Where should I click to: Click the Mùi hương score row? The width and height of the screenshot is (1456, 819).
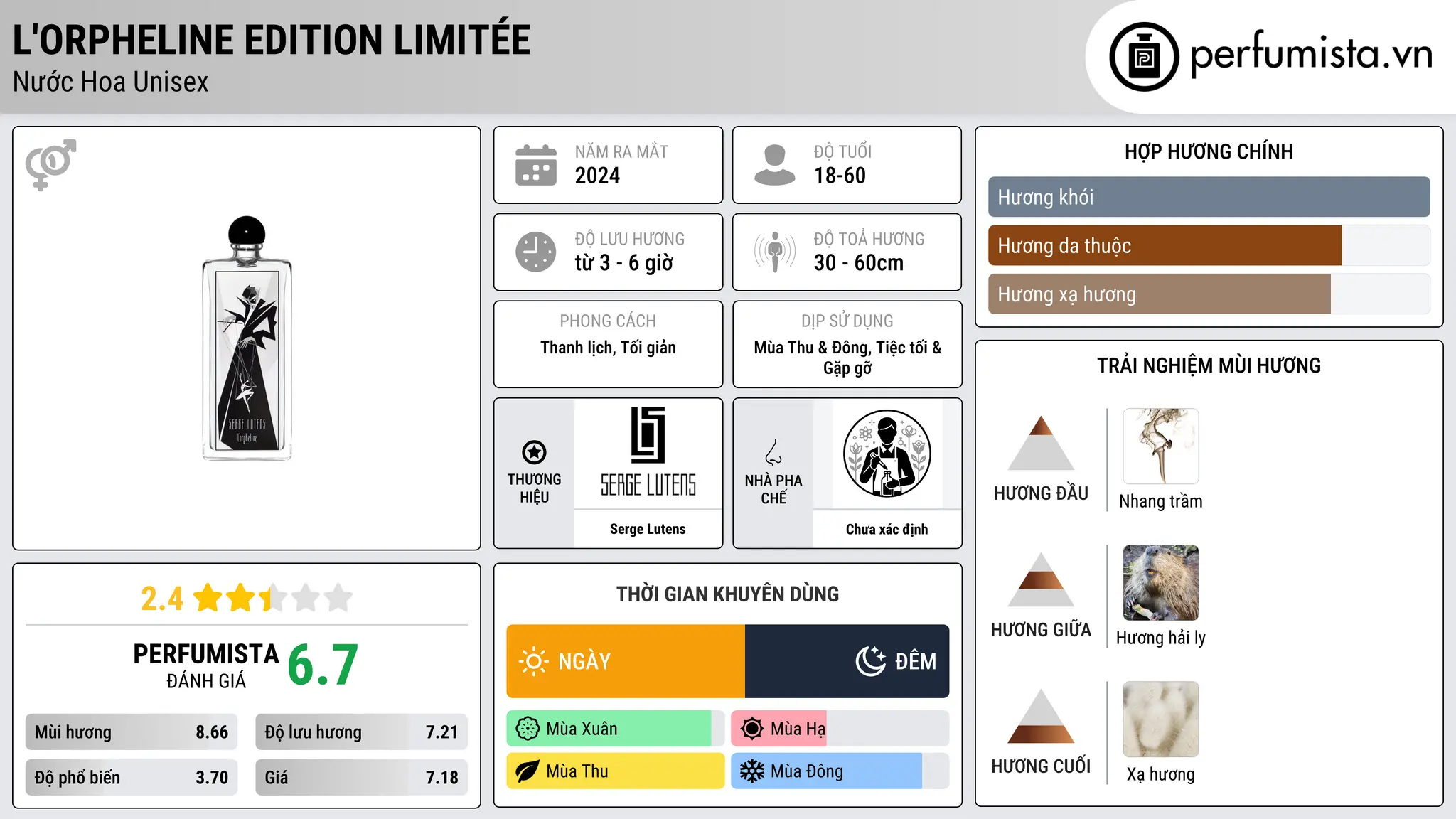pyautogui.click(x=132, y=732)
